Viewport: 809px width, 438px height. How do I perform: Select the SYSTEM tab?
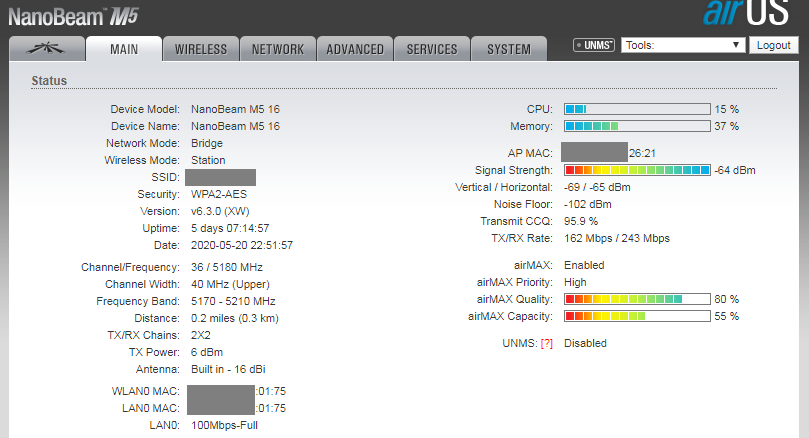509,49
